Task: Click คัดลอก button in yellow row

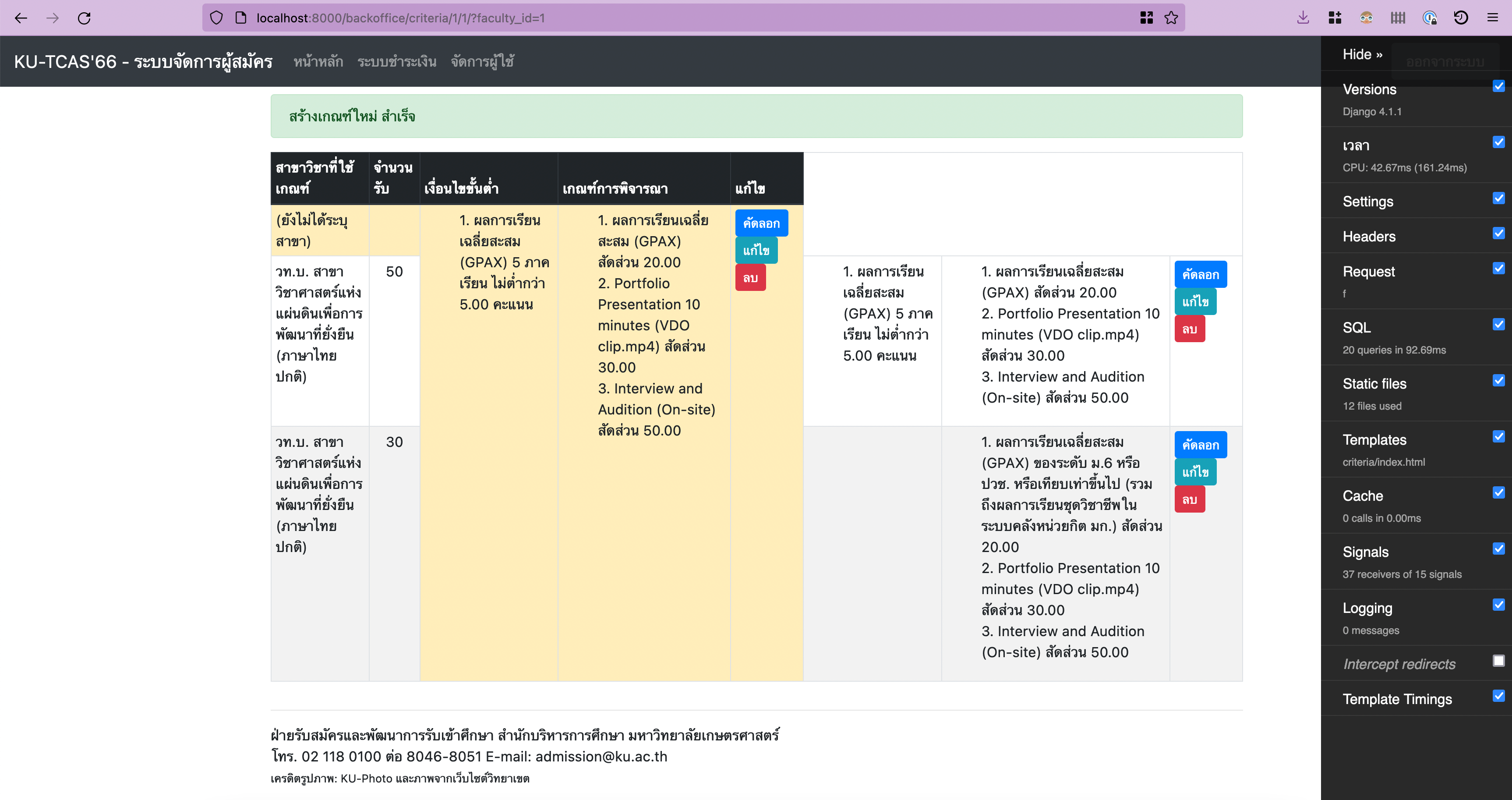Action: pos(761,223)
